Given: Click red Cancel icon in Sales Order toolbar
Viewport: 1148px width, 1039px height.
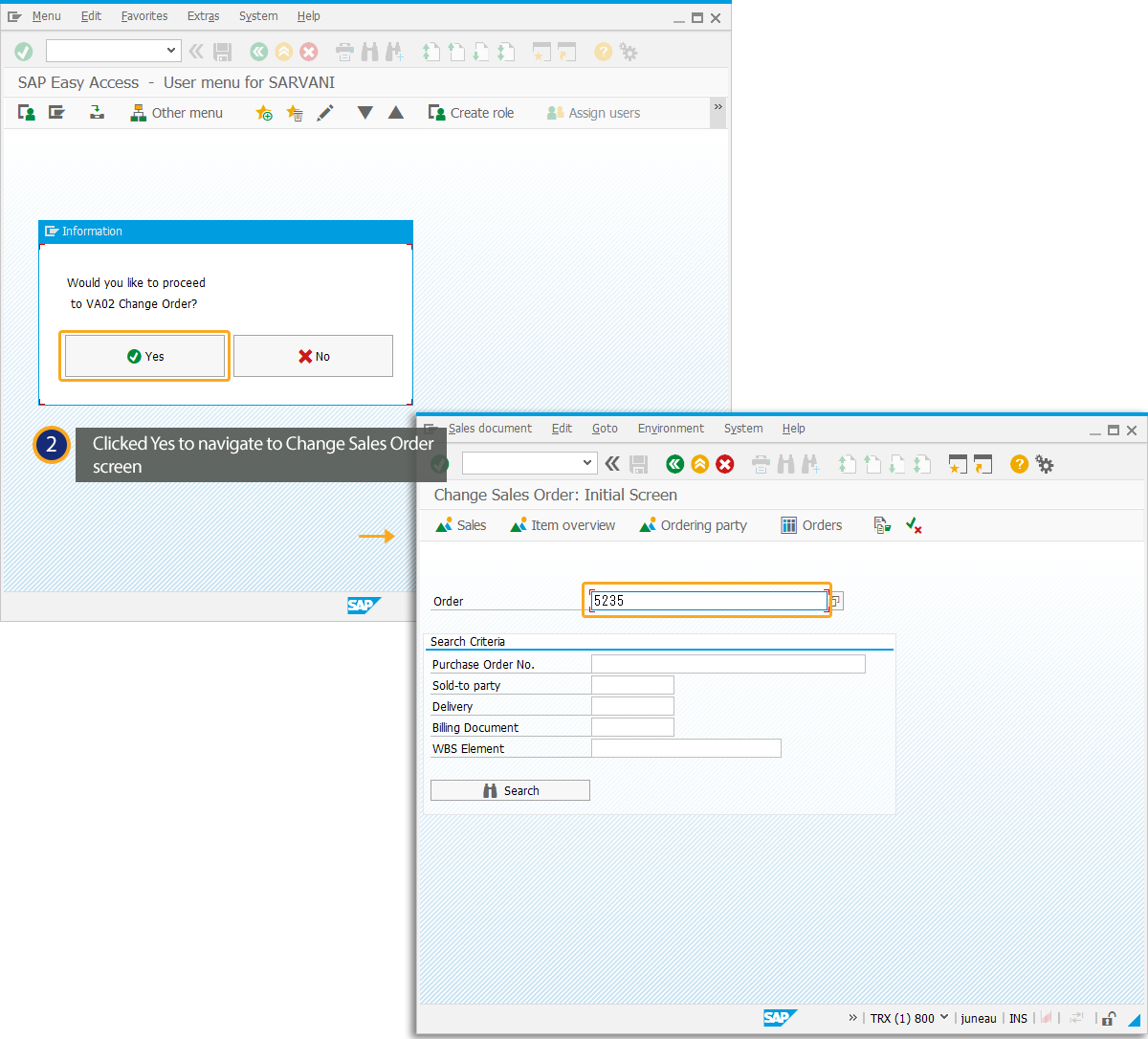Looking at the screenshot, I should point(725,464).
